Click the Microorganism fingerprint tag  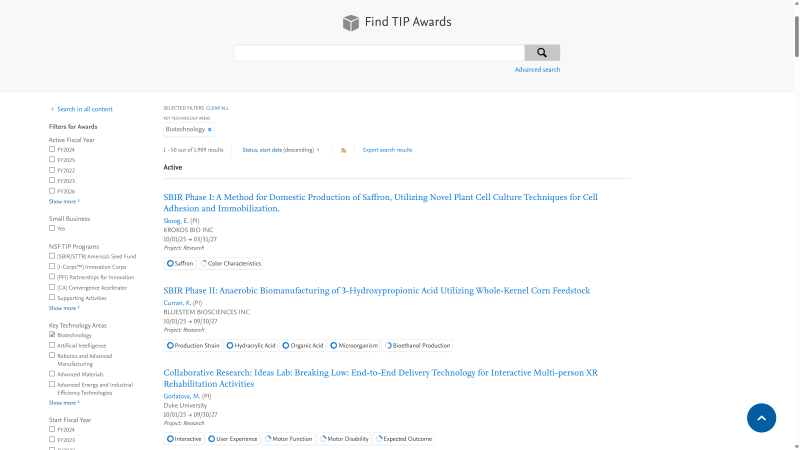click(354, 346)
